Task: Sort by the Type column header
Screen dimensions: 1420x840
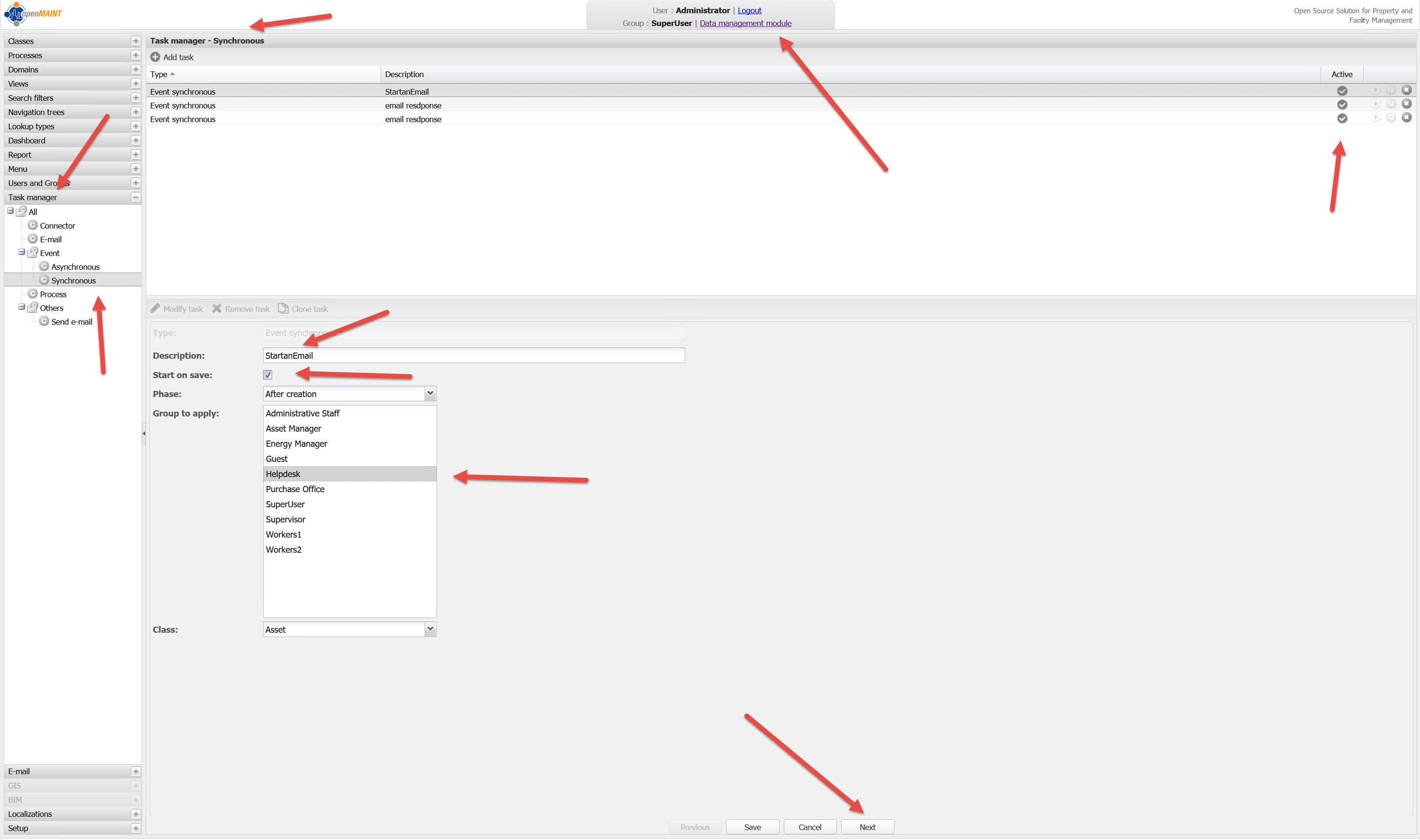Action: tap(159, 75)
